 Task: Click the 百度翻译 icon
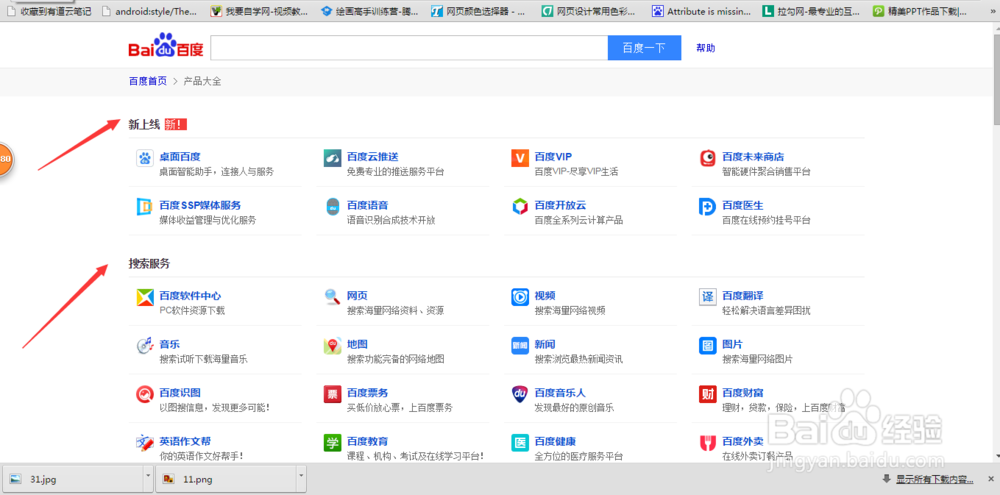pyautogui.click(x=708, y=297)
